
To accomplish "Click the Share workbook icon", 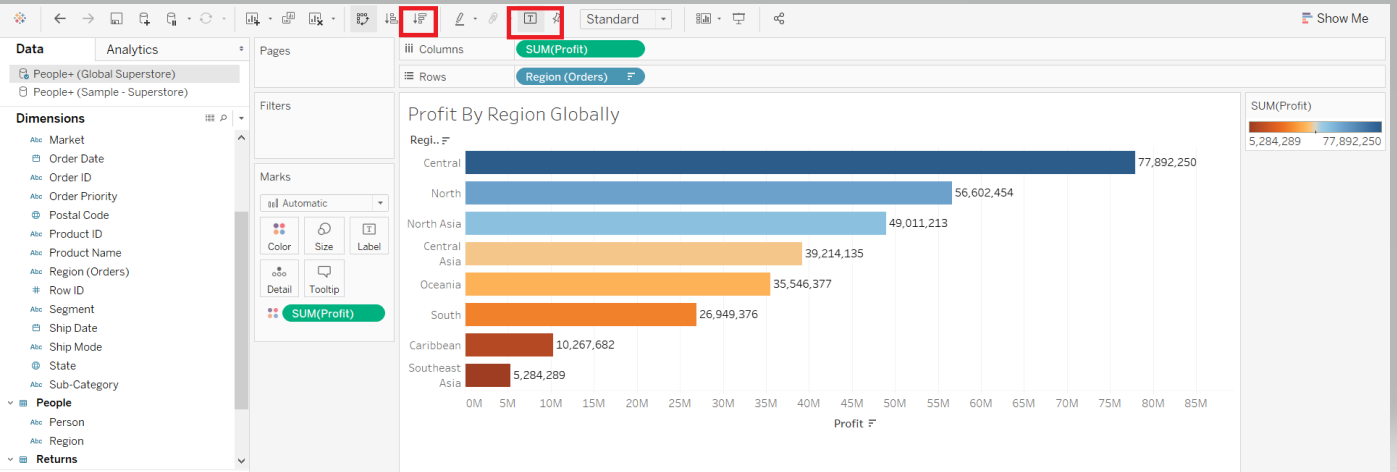I will pos(780,18).
